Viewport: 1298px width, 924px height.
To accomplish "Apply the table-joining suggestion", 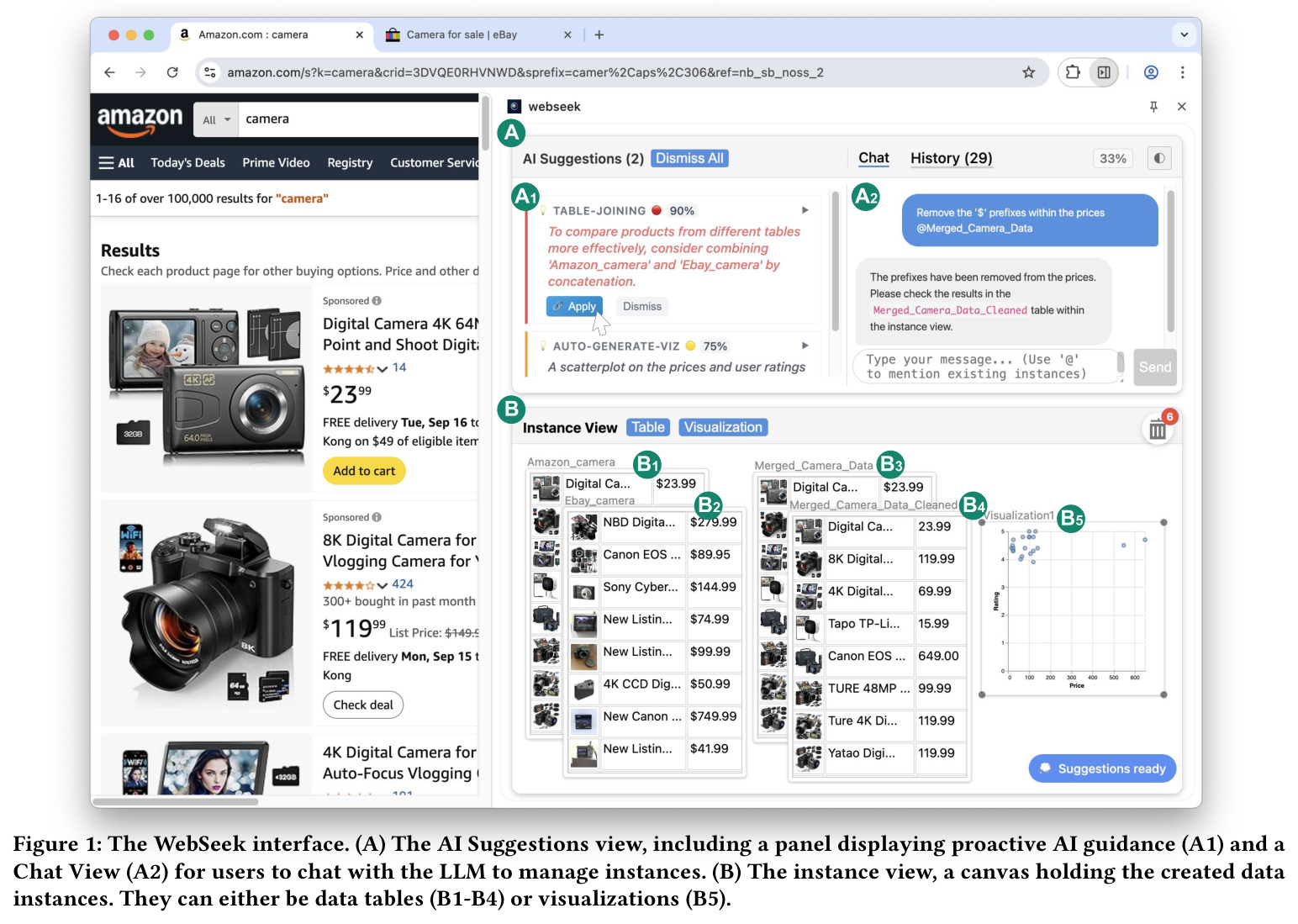I will click(574, 306).
